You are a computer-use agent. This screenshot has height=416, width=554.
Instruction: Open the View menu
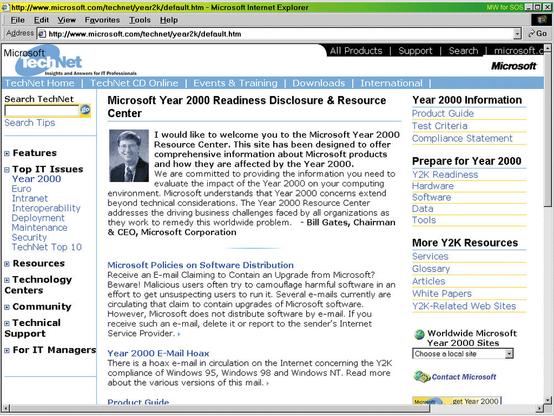tap(67, 20)
